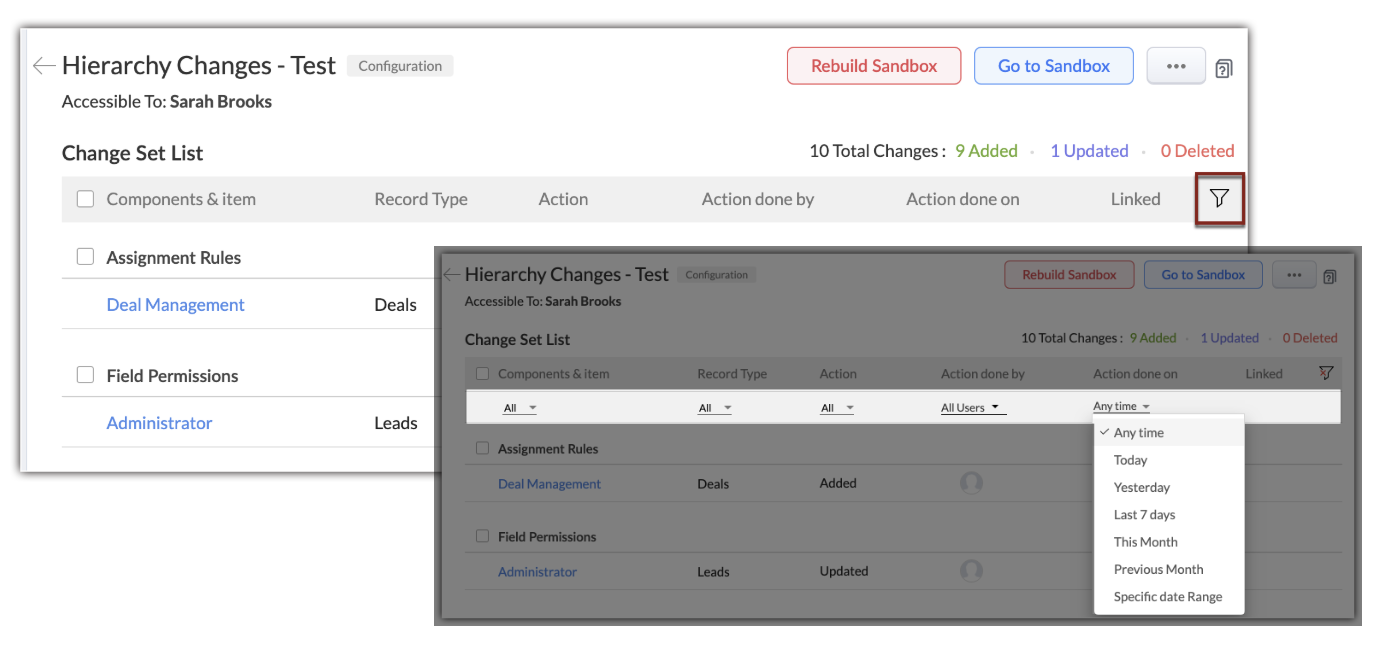Open the ellipsis more-options button in the back window

[1176, 66]
